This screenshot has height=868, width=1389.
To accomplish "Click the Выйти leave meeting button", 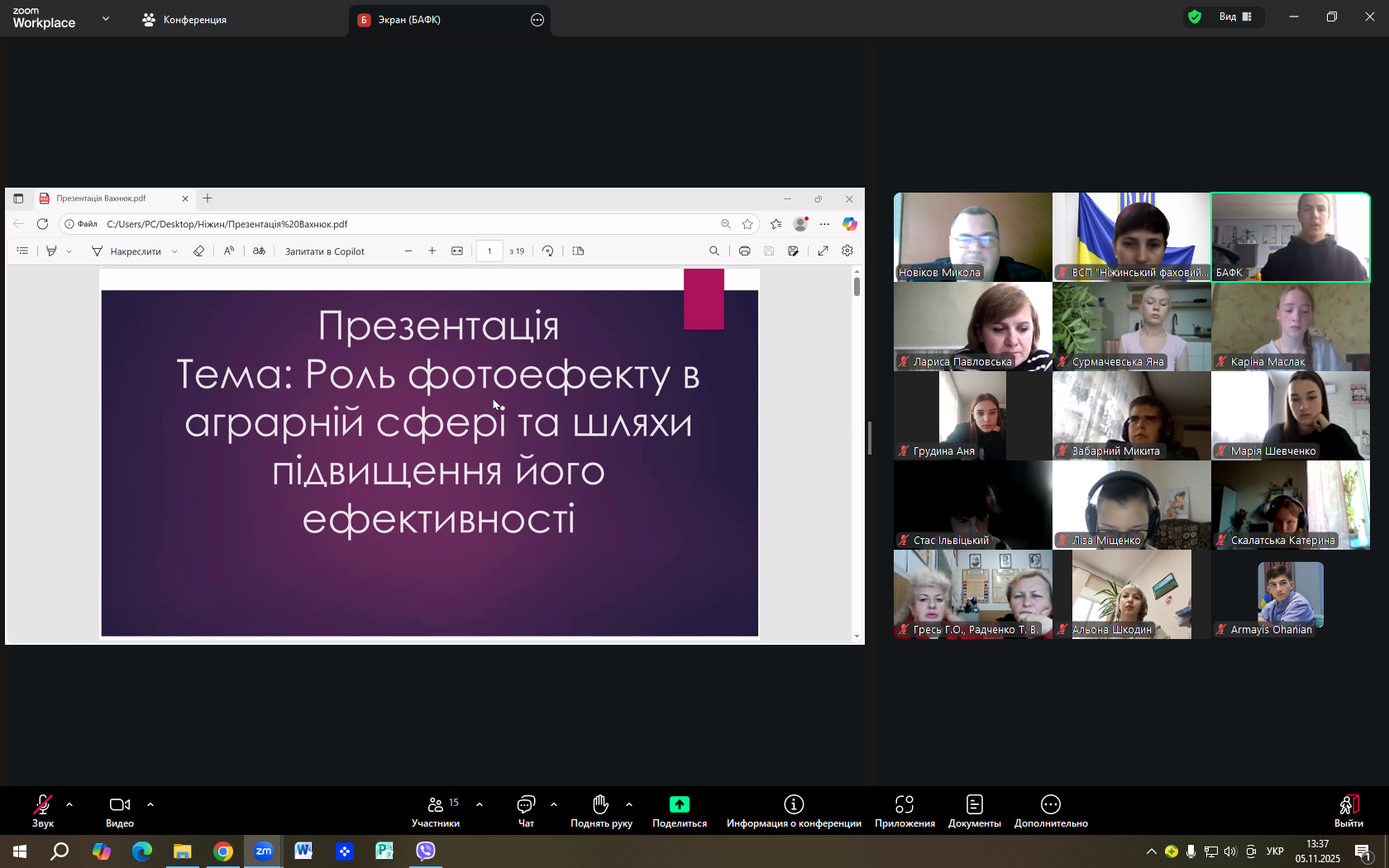I will pyautogui.click(x=1348, y=810).
